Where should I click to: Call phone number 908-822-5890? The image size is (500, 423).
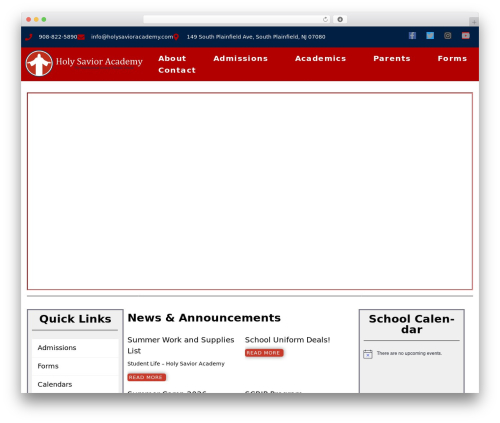pyautogui.click(x=58, y=37)
